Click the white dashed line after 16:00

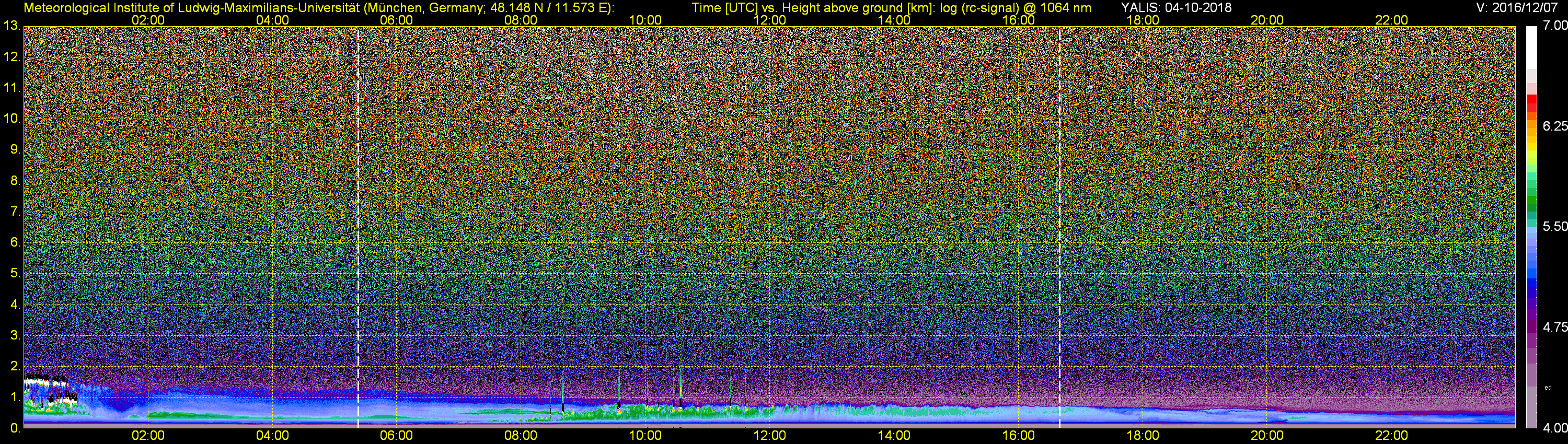coord(1060,225)
